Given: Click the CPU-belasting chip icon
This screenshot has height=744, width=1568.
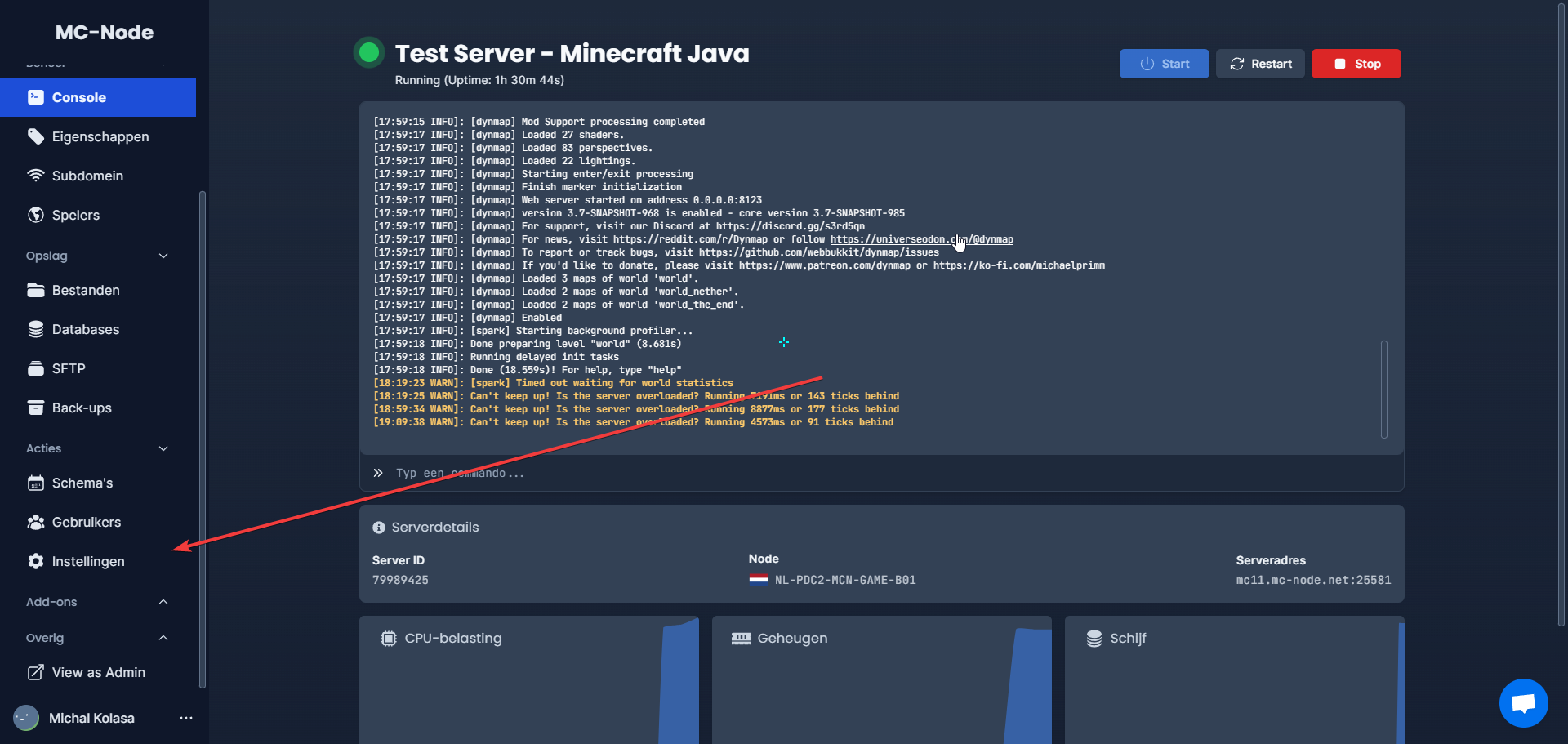Looking at the screenshot, I should (389, 639).
